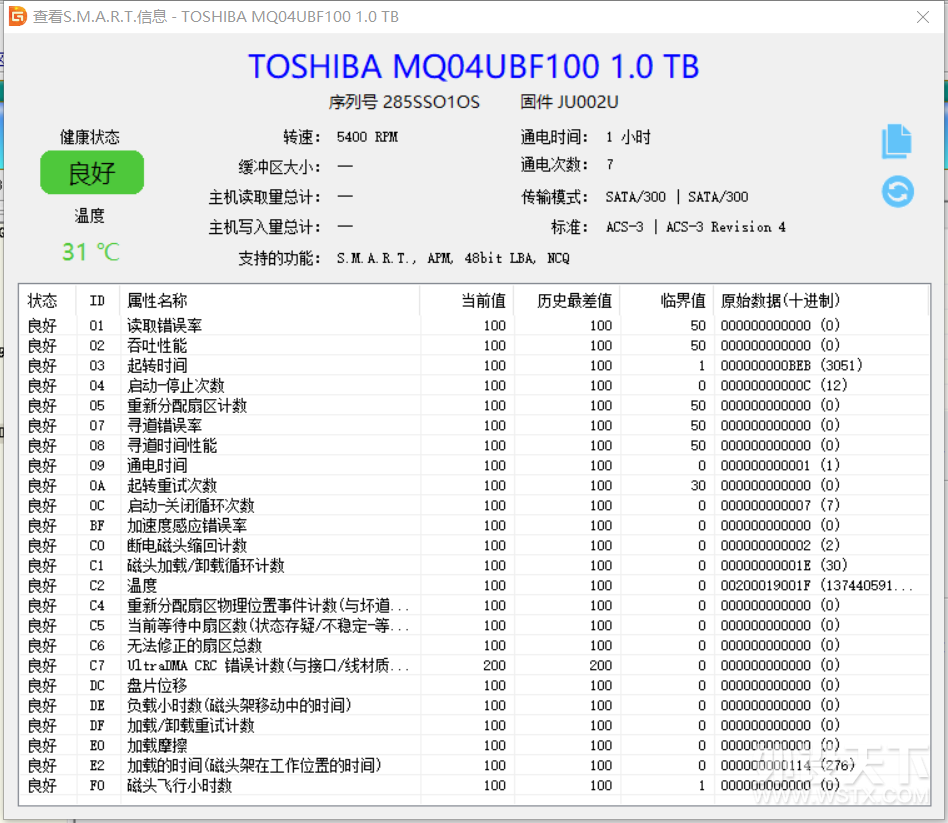The height and width of the screenshot is (823, 948).
Task: Click the SATA/300 | SATA/300 transfer mode value
Action: [x=677, y=197]
